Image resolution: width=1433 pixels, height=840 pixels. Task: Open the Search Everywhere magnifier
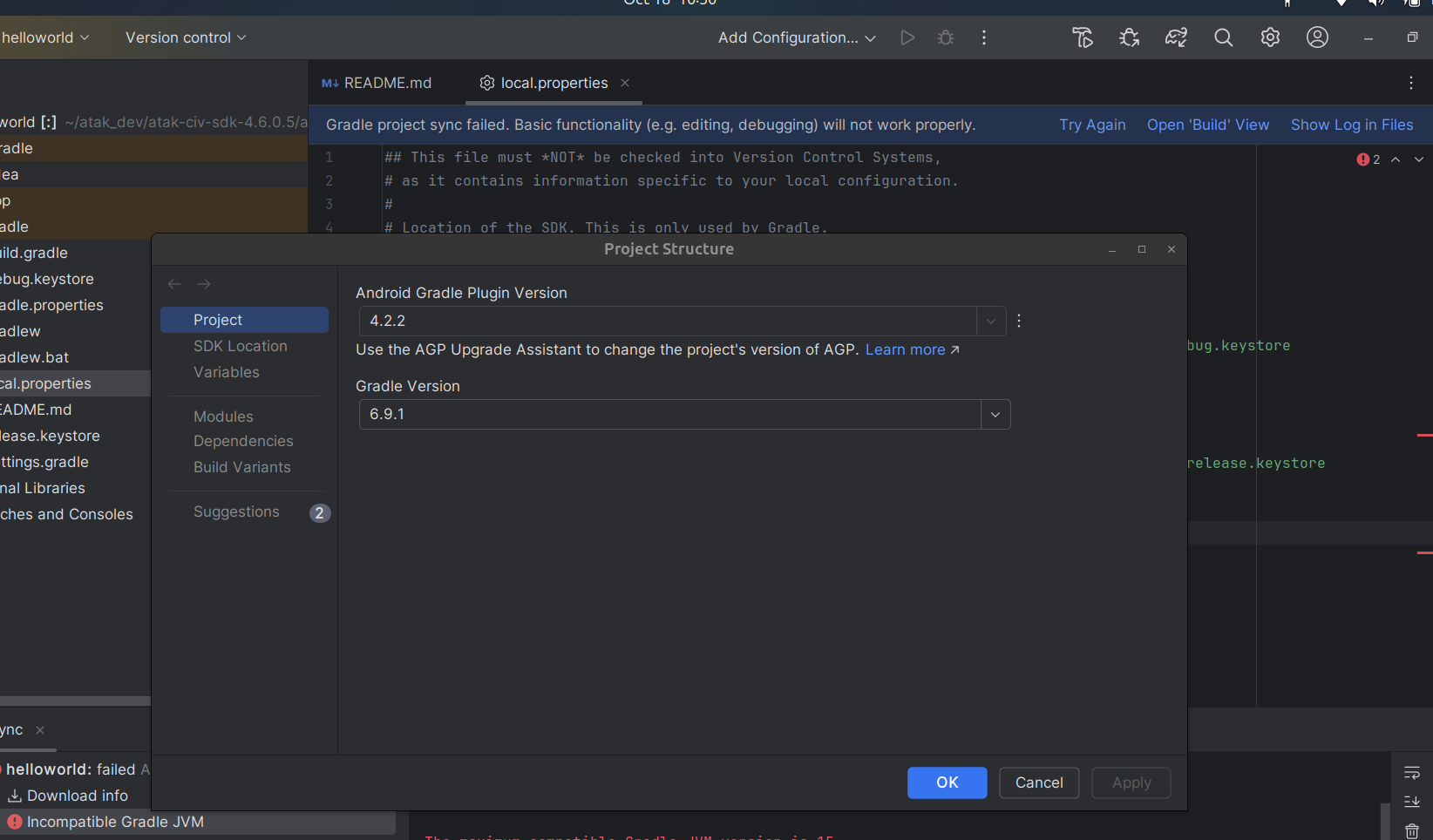pos(1223,37)
